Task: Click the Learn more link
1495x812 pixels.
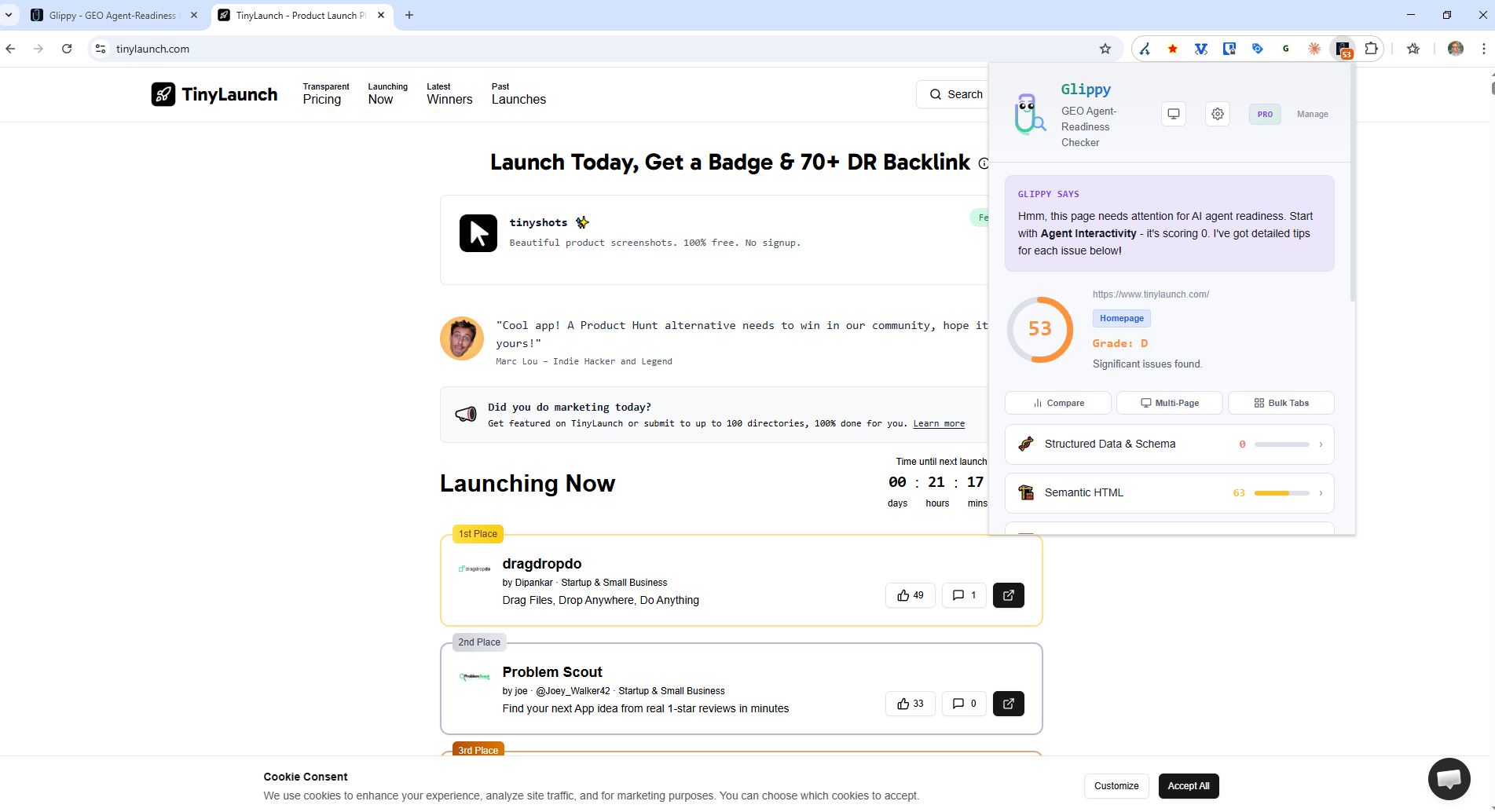Action: pos(938,423)
